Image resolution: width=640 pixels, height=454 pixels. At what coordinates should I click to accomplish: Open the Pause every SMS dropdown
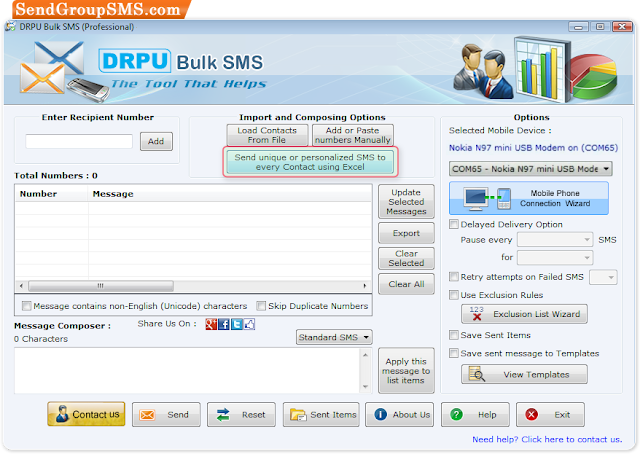coord(555,240)
